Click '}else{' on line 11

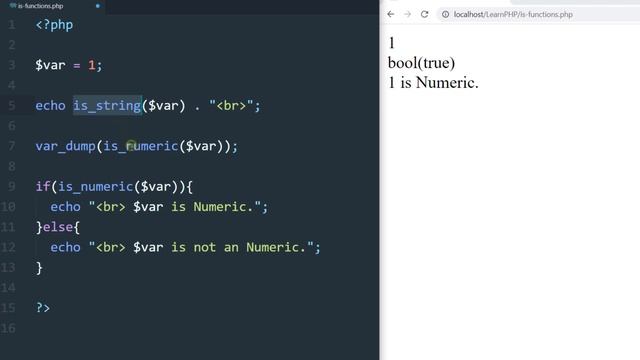pyautogui.click(x=58, y=227)
